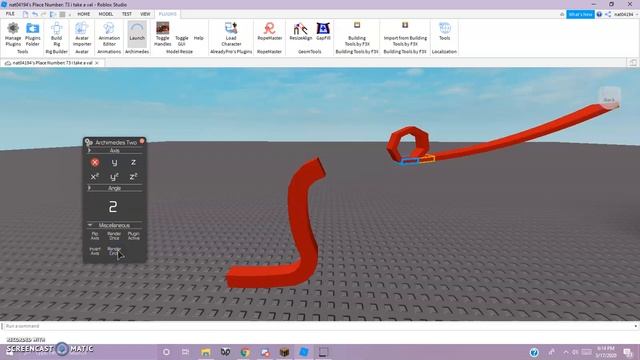
Task: Open the nat04194 account dropdown
Action: click(626, 14)
